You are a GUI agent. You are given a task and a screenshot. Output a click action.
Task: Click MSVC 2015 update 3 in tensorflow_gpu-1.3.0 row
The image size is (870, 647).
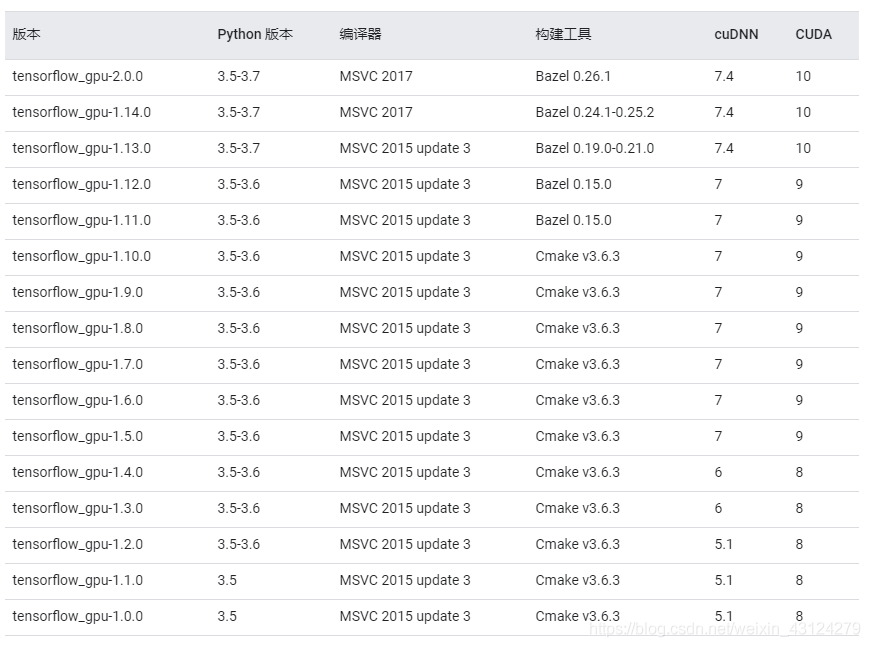click(x=405, y=509)
